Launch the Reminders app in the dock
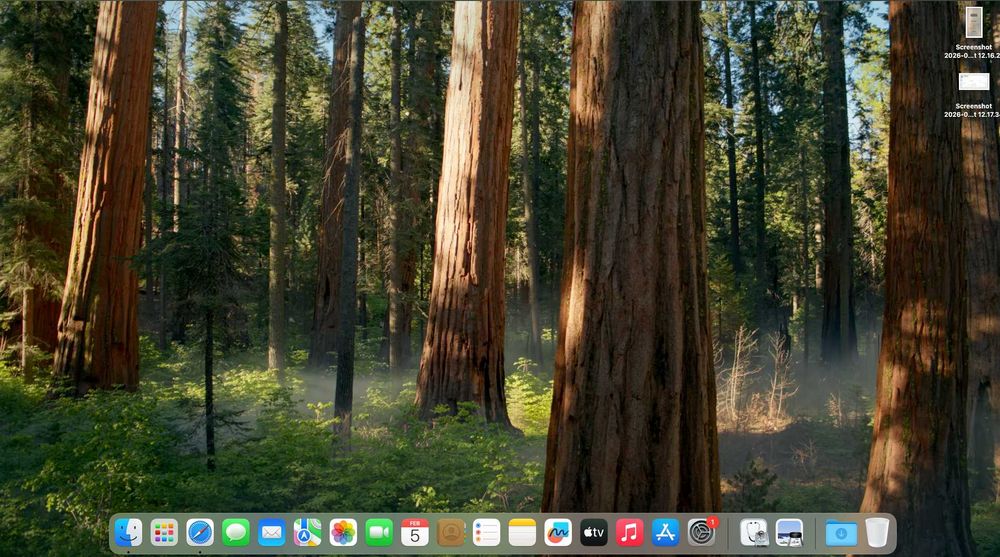 pos(486,532)
